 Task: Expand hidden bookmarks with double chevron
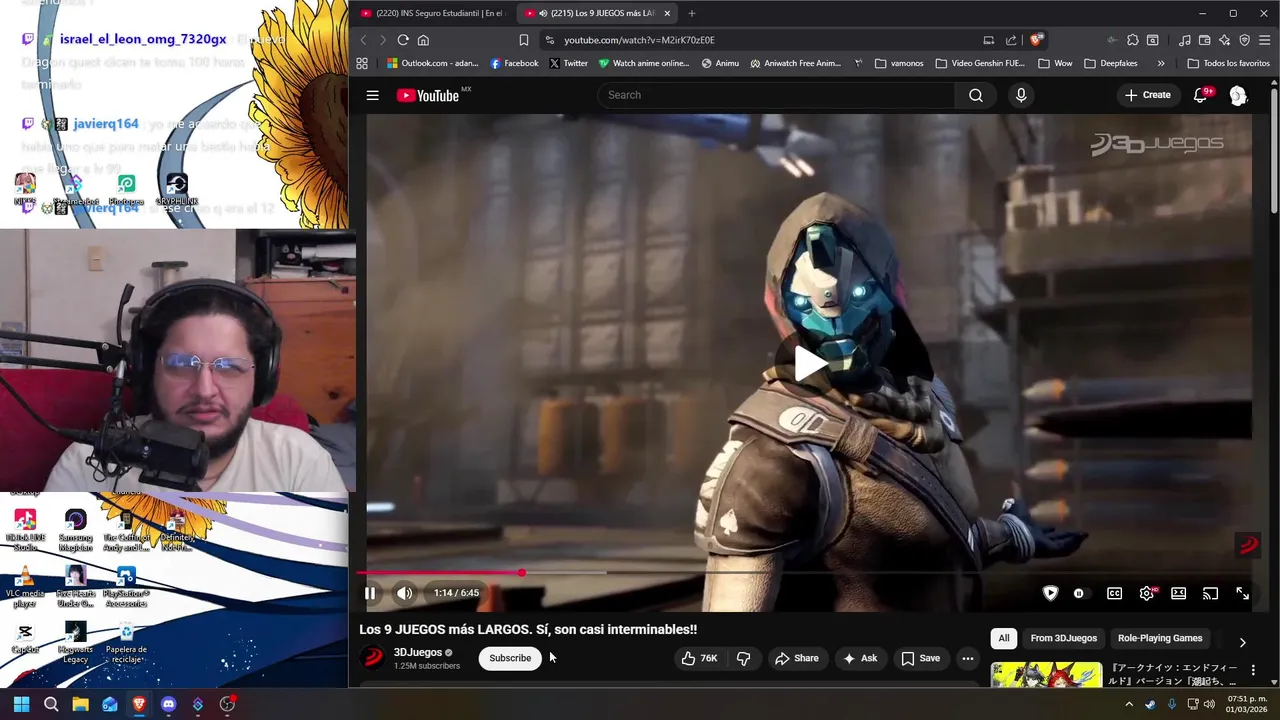1161,63
